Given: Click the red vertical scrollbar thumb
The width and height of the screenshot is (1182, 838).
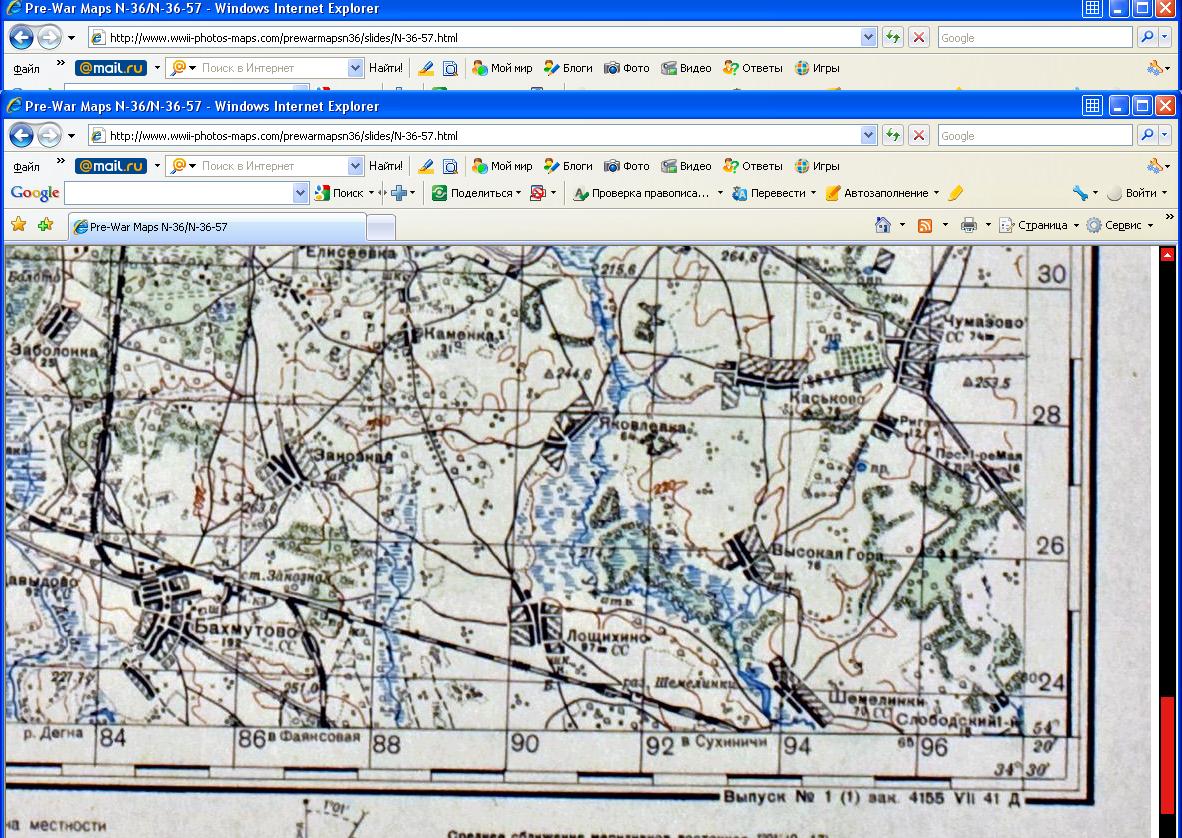Looking at the screenshot, I should (x=1167, y=755).
